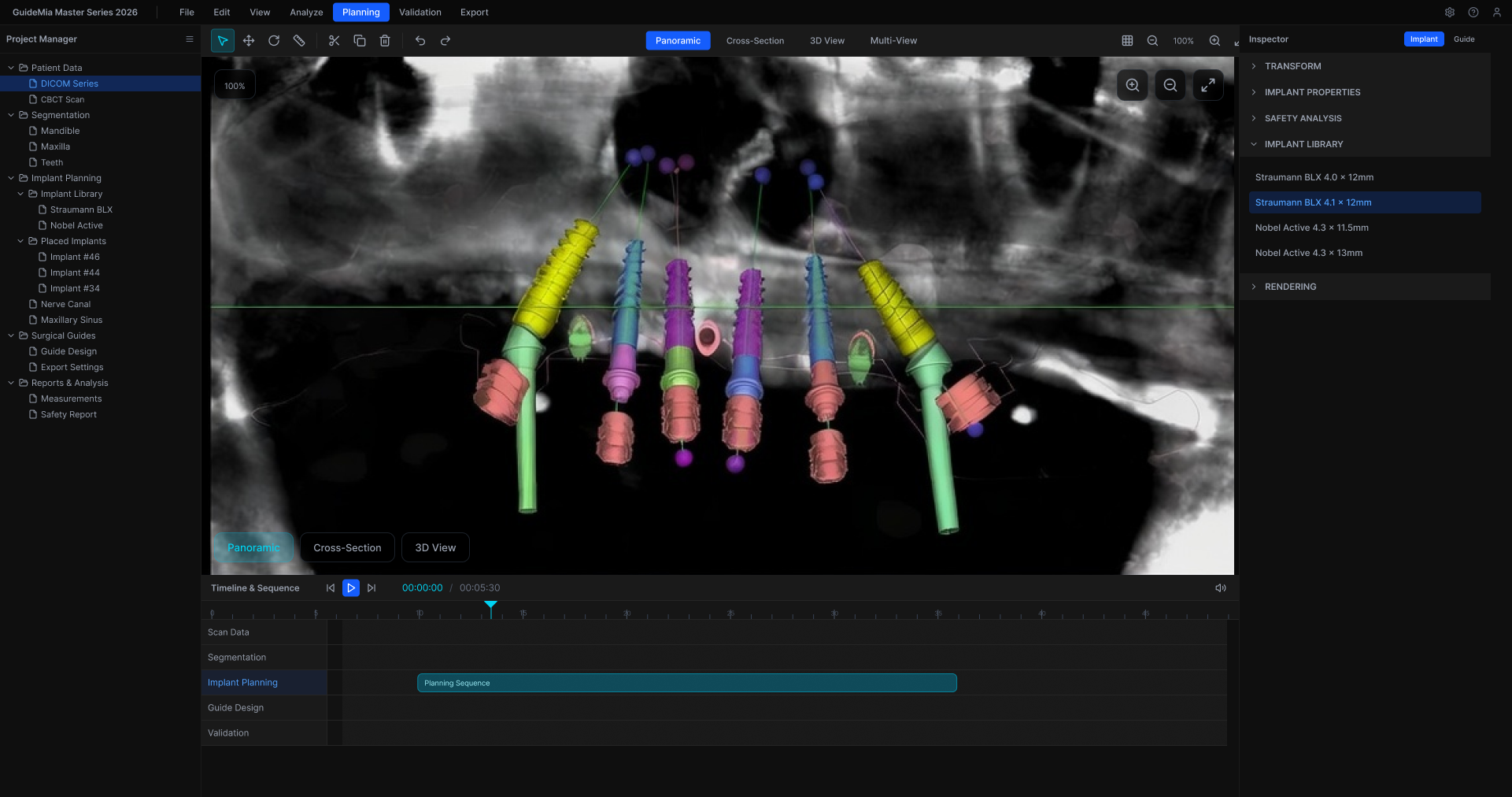Click the rotate tool icon

click(x=274, y=41)
